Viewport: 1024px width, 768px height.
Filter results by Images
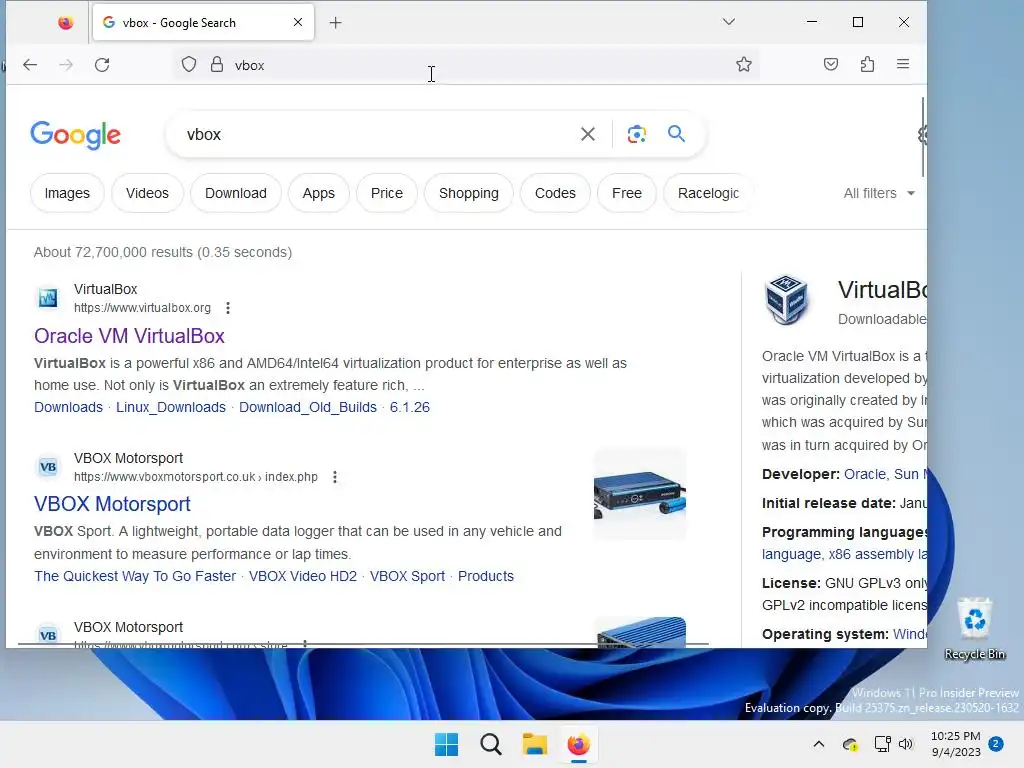pos(67,193)
